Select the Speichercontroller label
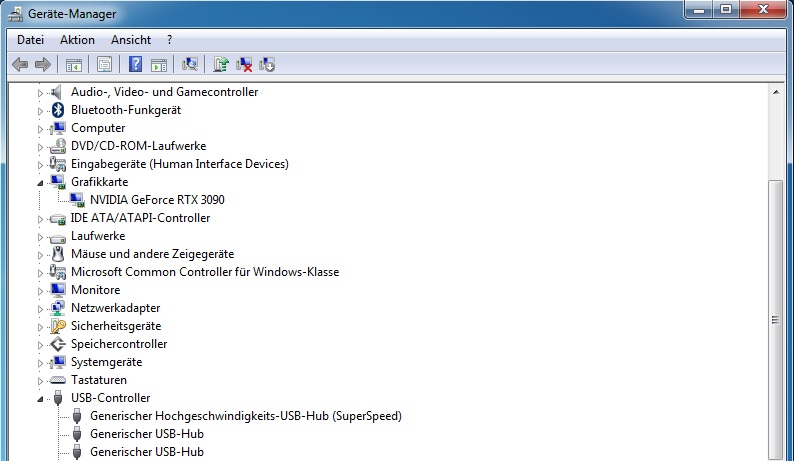The width and height of the screenshot is (794, 461). [119, 344]
